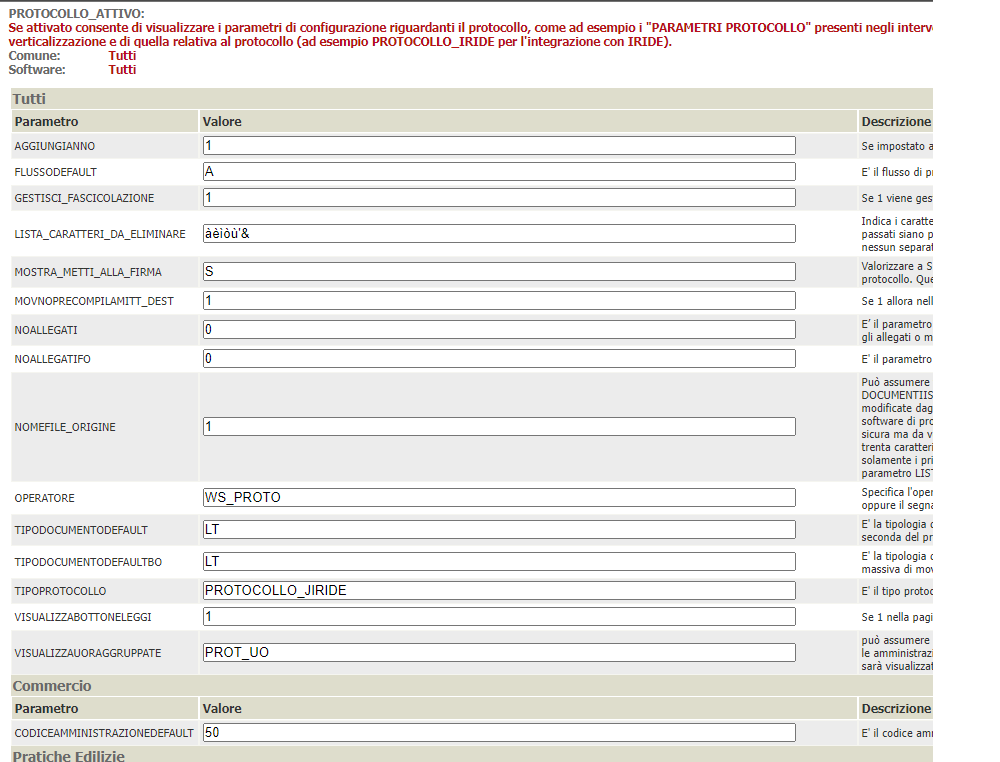Click the Pratiche Edilizie section header
The height and width of the screenshot is (762, 1000).
click(470, 755)
